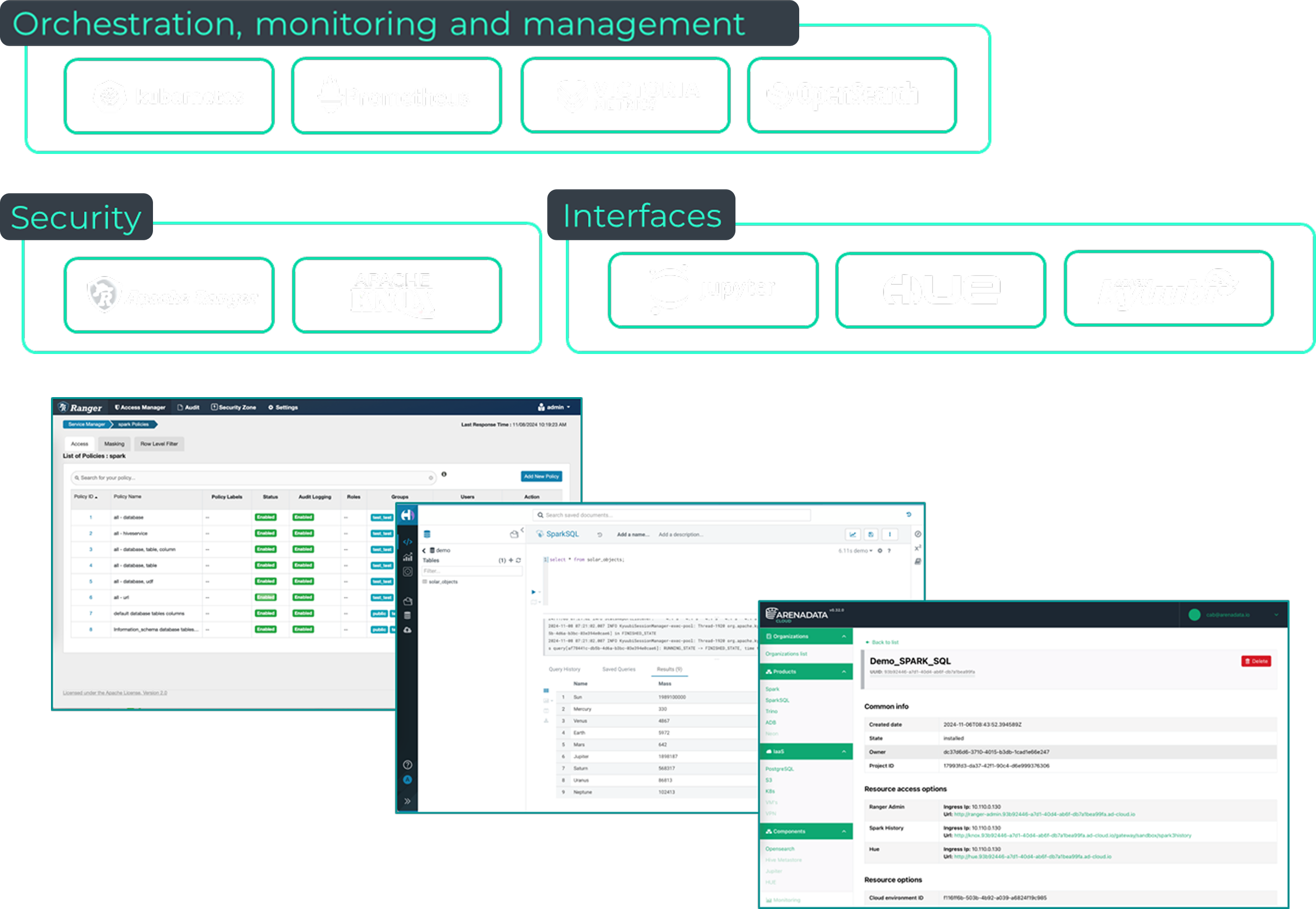
Task: Open the Ranger Admin URL link
Action: click(1044, 814)
